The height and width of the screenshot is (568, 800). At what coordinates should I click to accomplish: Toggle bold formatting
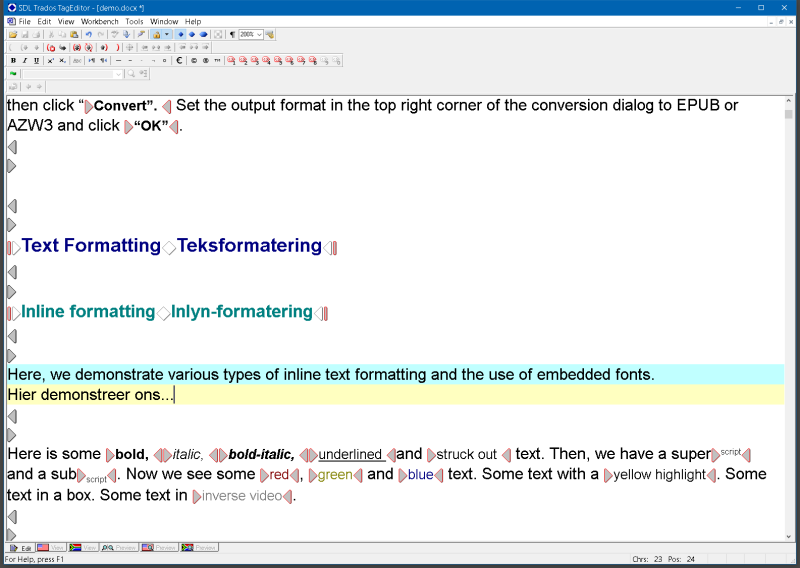coord(13,61)
